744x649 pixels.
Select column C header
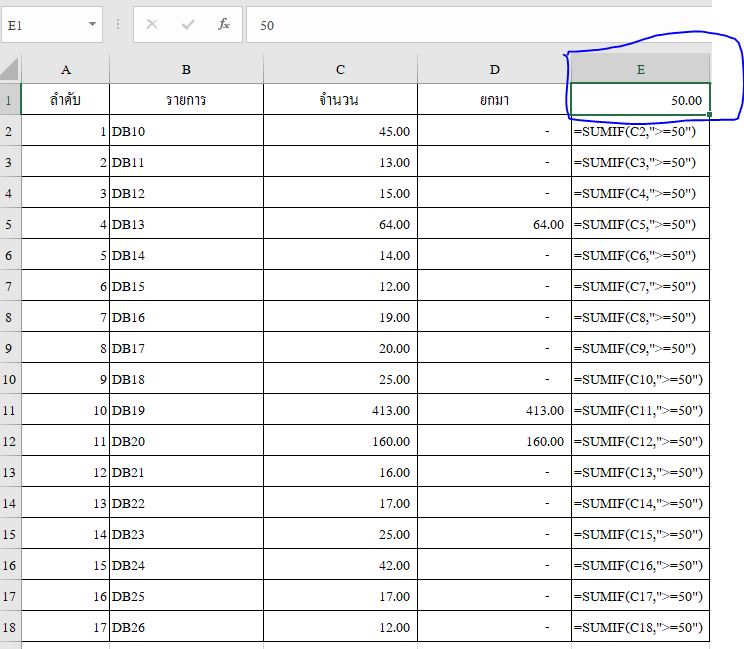pyautogui.click(x=340, y=70)
